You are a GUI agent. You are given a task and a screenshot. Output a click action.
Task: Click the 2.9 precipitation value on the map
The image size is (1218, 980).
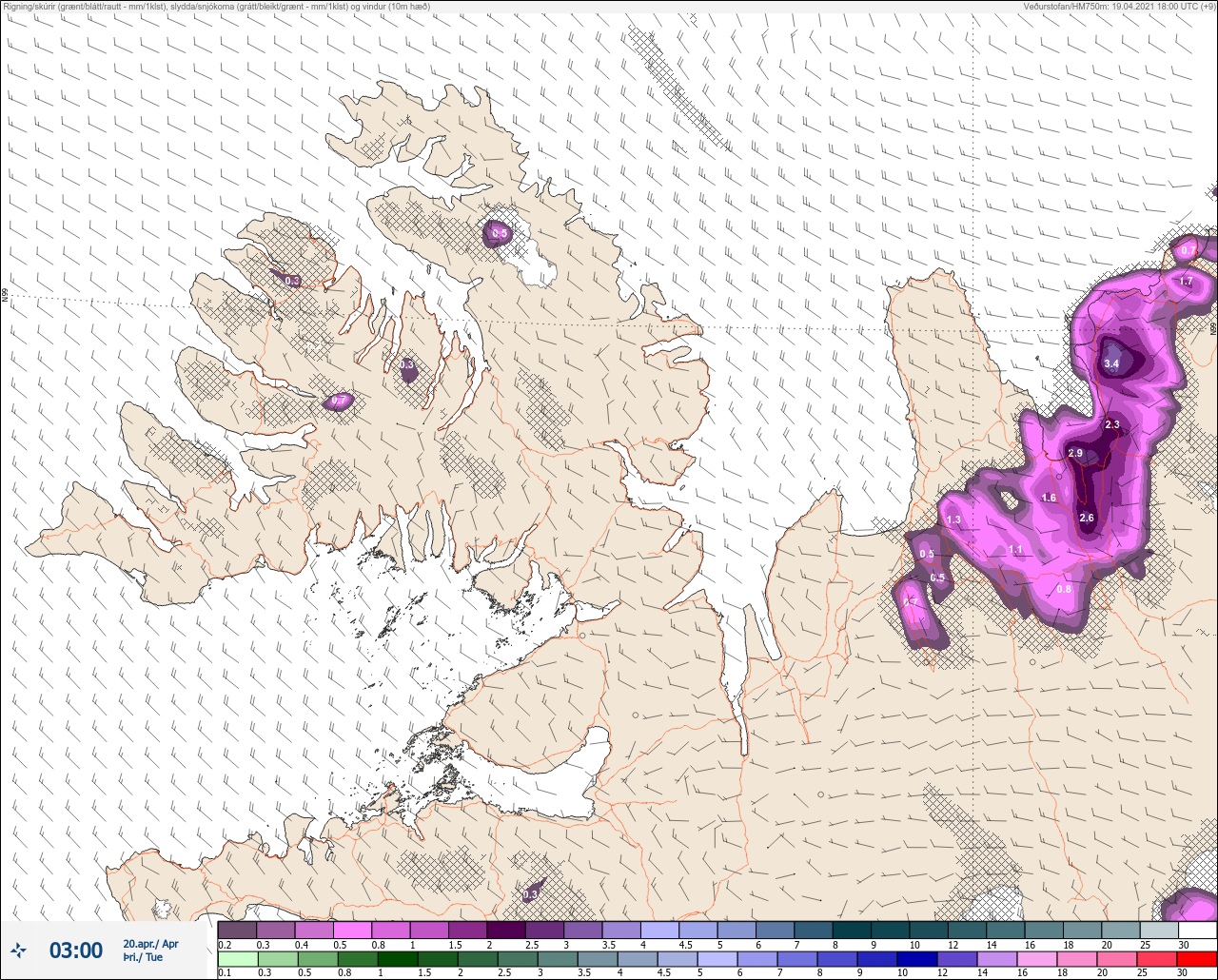click(x=1076, y=453)
